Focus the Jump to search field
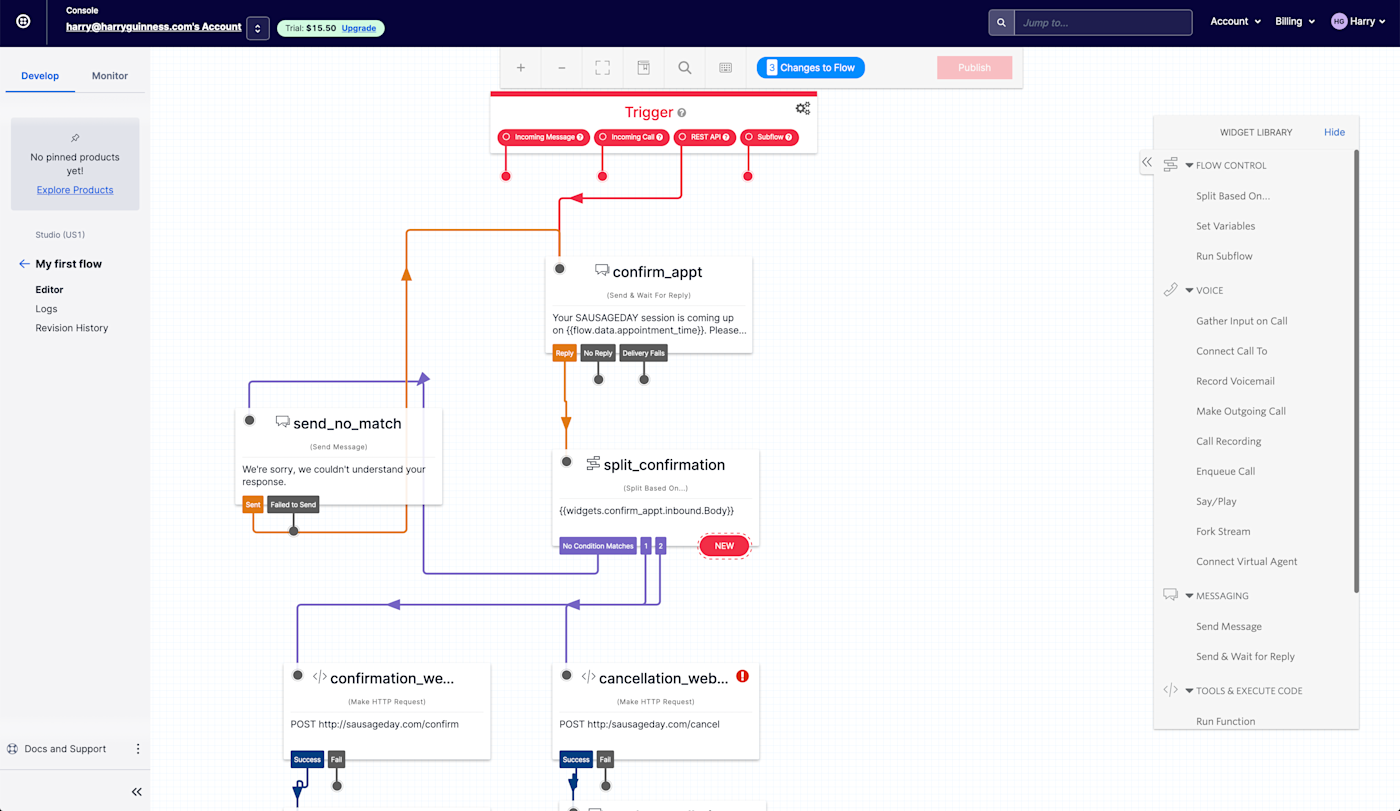This screenshot has height=811, width=1400. 1103,22
